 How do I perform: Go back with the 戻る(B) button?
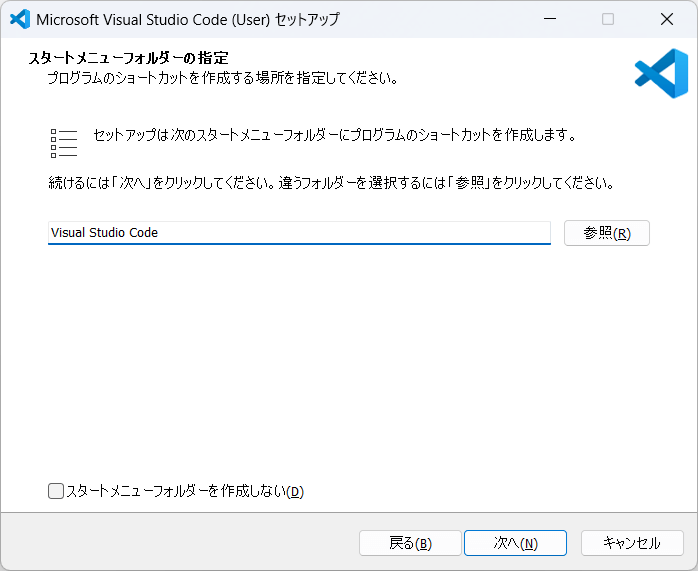click(410, 543)
